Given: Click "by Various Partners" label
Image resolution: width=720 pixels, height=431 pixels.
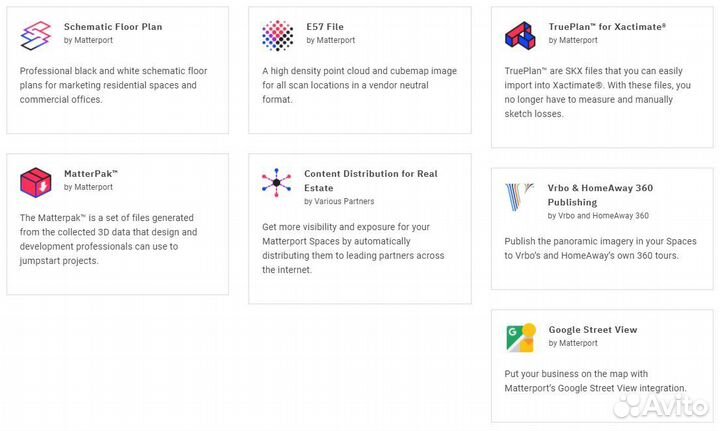Looking at the screenshot, I should tap(339, 202).
